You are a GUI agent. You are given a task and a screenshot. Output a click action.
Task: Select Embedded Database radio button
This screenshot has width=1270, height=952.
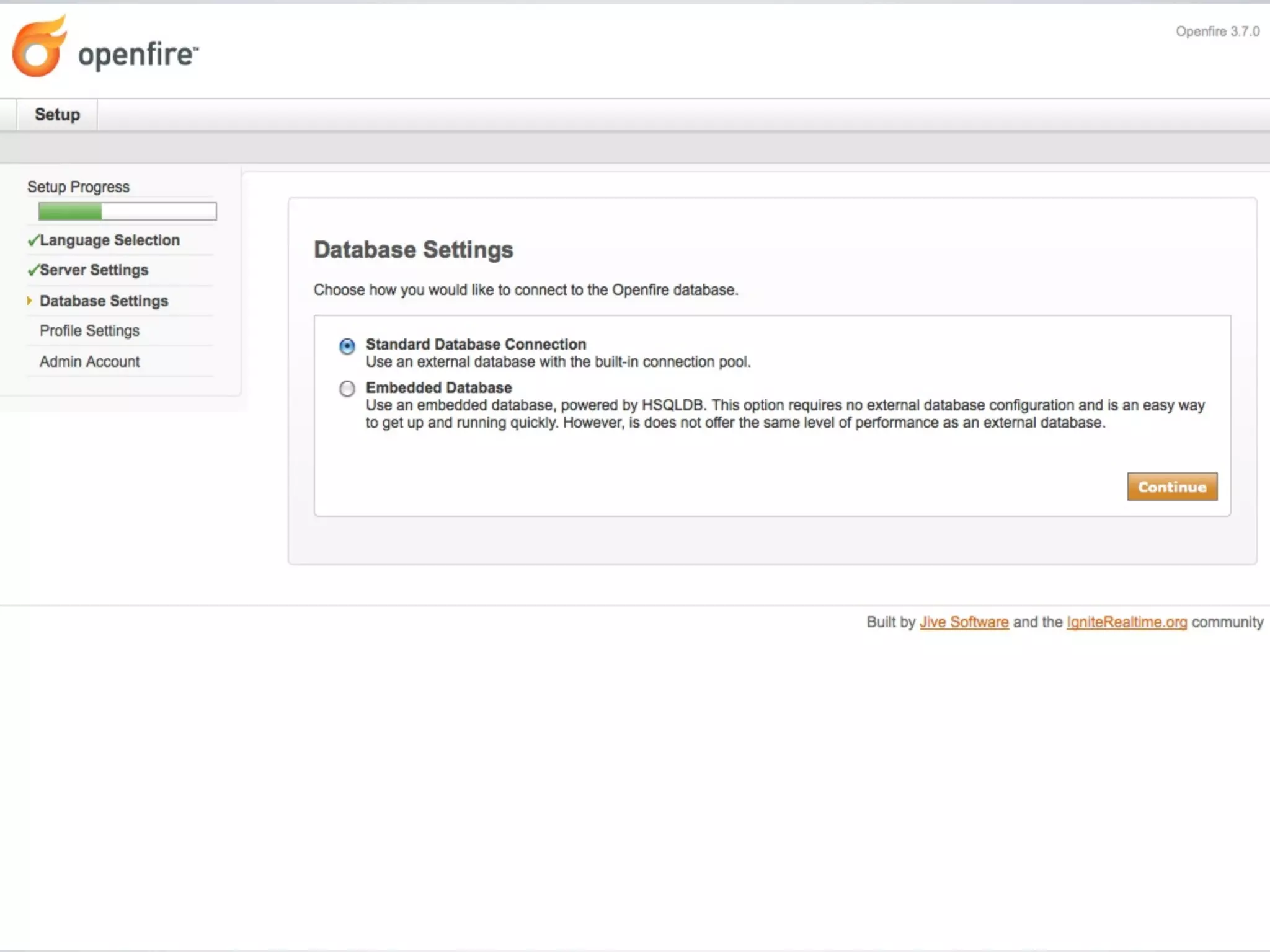(x=347, y=389)
